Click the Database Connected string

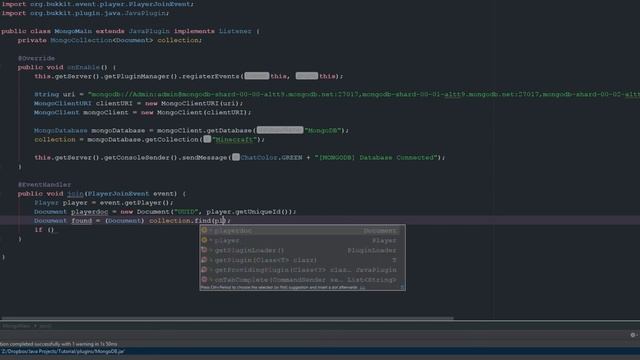(376, 158)
